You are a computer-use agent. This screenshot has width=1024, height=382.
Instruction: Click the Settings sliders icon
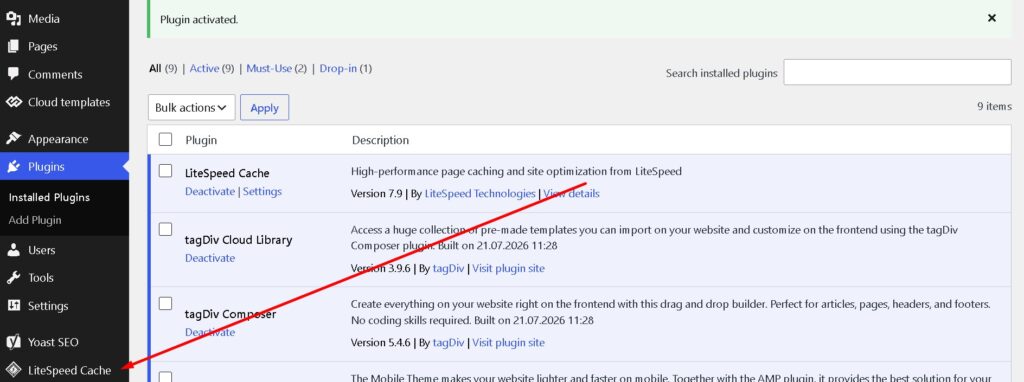click(14, 306)
